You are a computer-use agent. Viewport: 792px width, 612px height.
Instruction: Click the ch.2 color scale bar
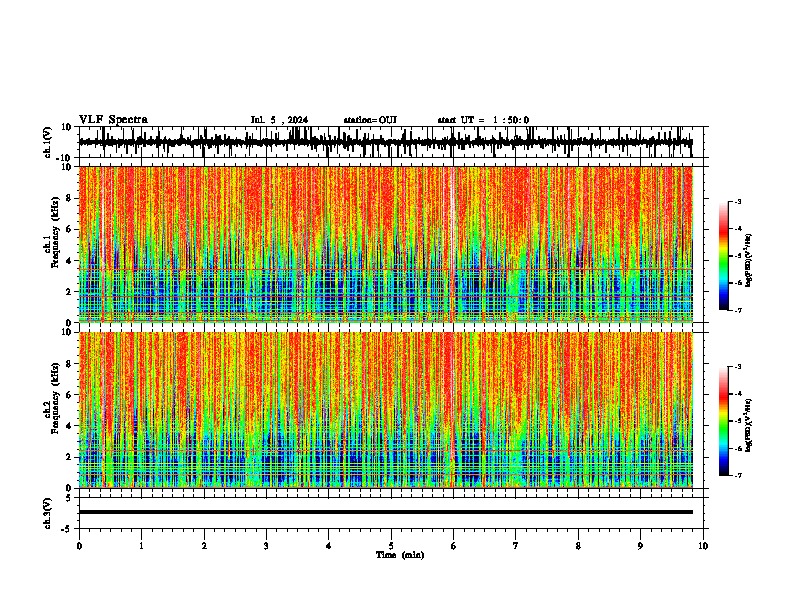click(x=723, y=421)
